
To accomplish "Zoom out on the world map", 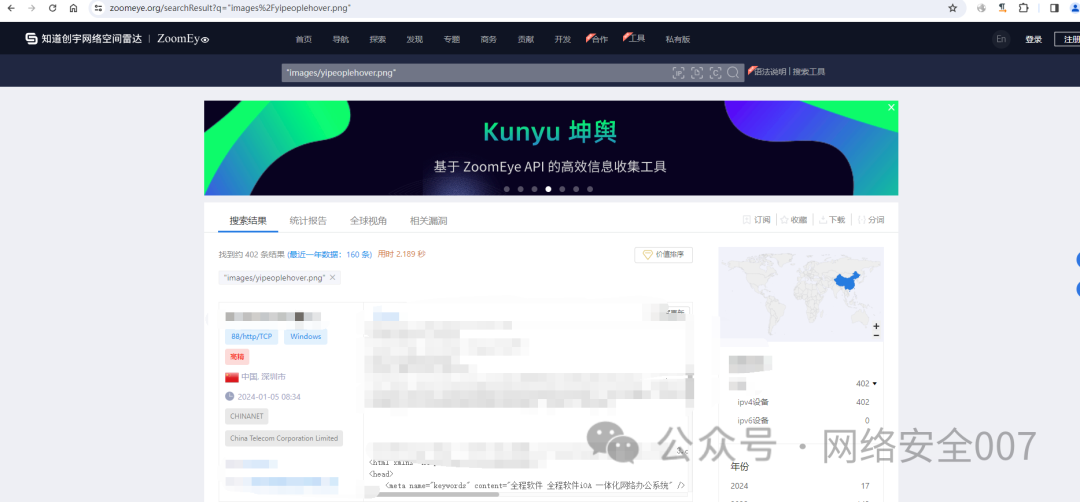I will [876, 335].
